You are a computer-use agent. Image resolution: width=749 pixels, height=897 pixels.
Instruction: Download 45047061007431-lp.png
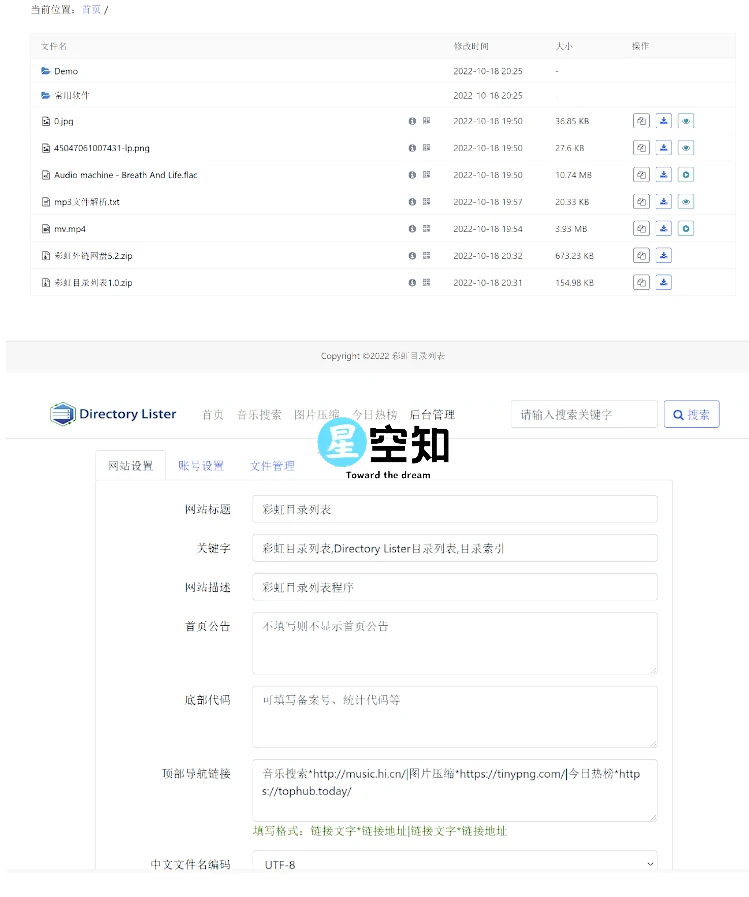[x=664, y=148]
